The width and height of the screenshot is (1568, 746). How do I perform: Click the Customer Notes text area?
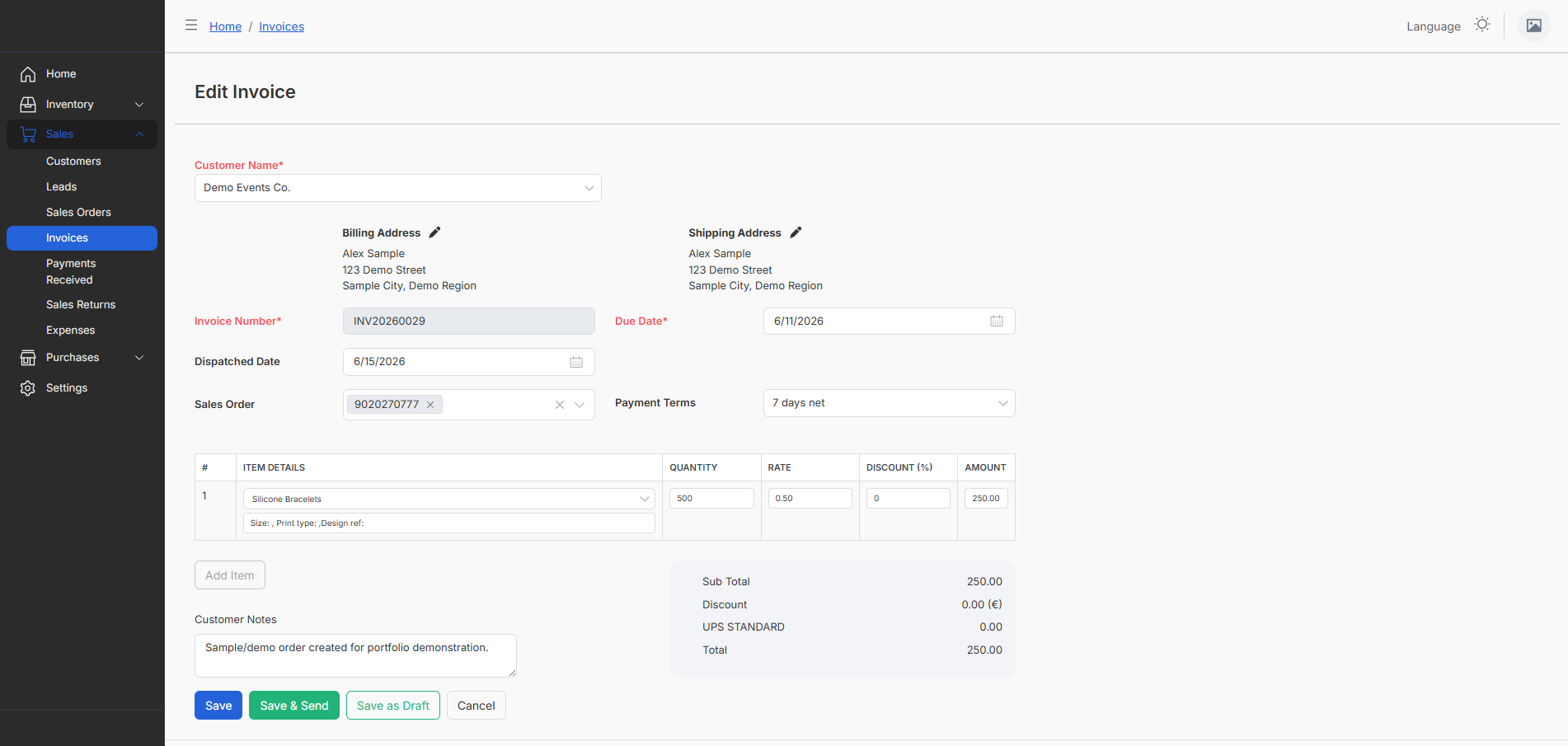point(355,655)
